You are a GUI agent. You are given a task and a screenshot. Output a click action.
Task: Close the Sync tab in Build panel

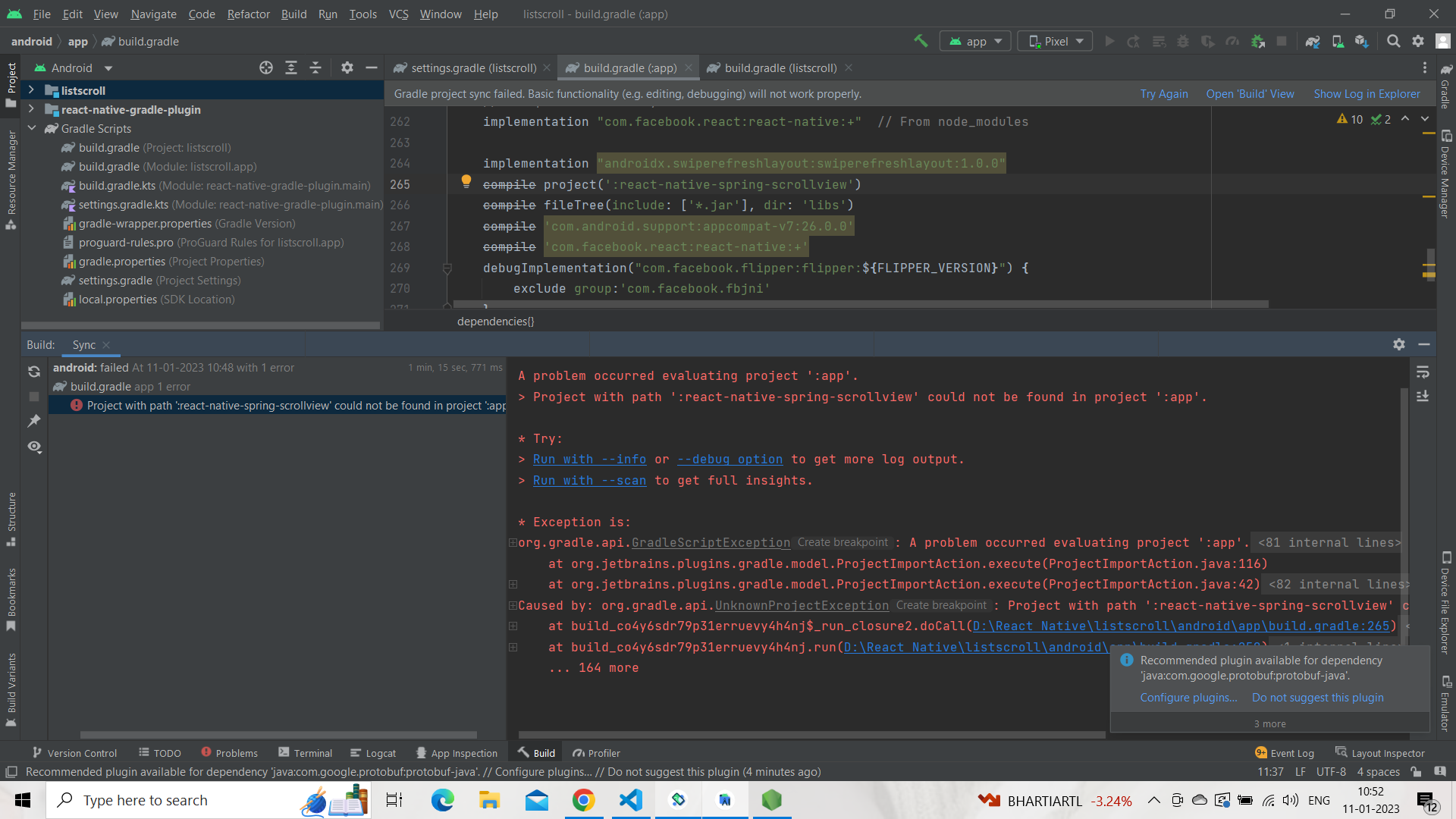coord(106,345)
